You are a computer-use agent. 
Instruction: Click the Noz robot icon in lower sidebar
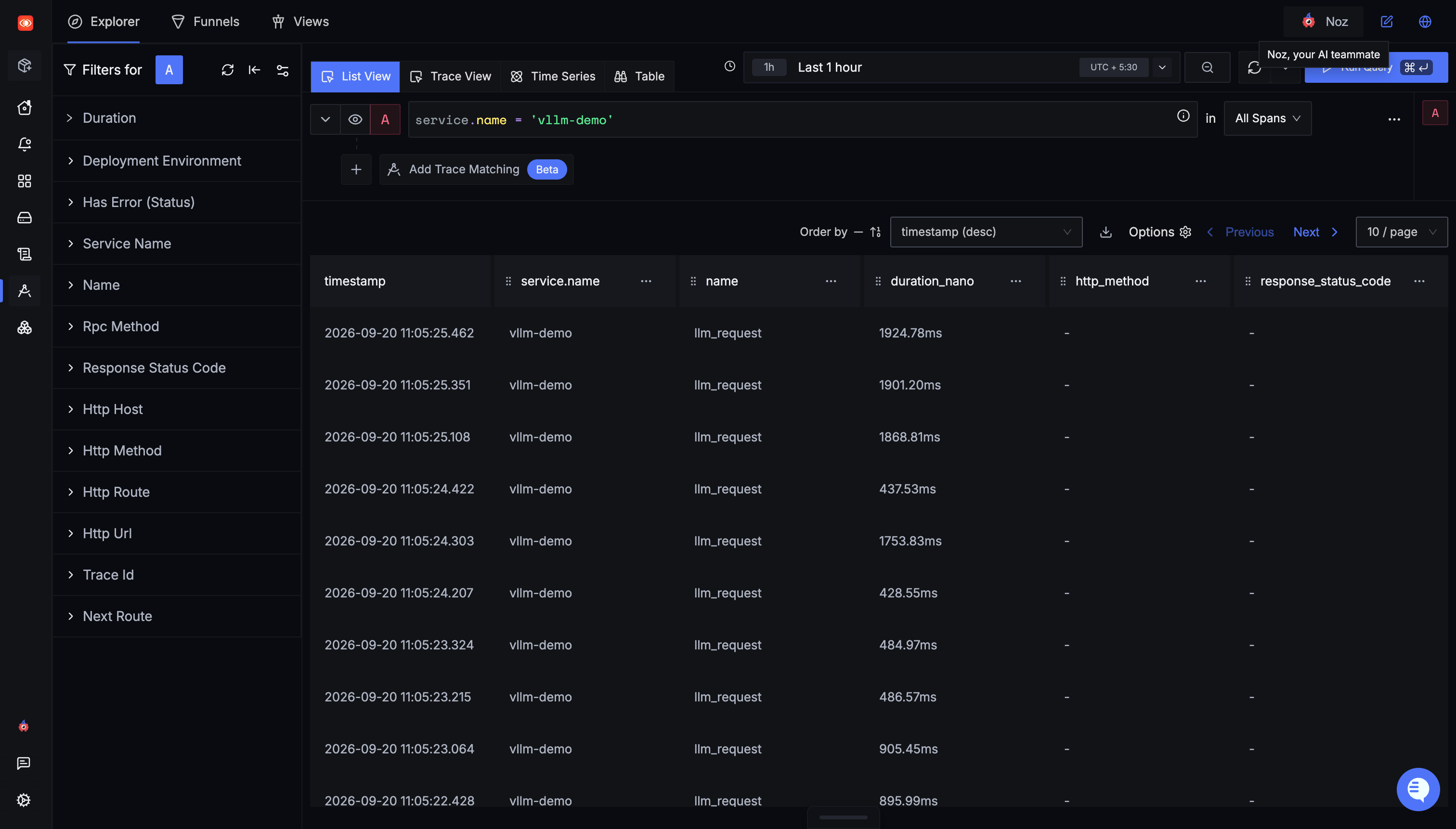coord(23,726)
